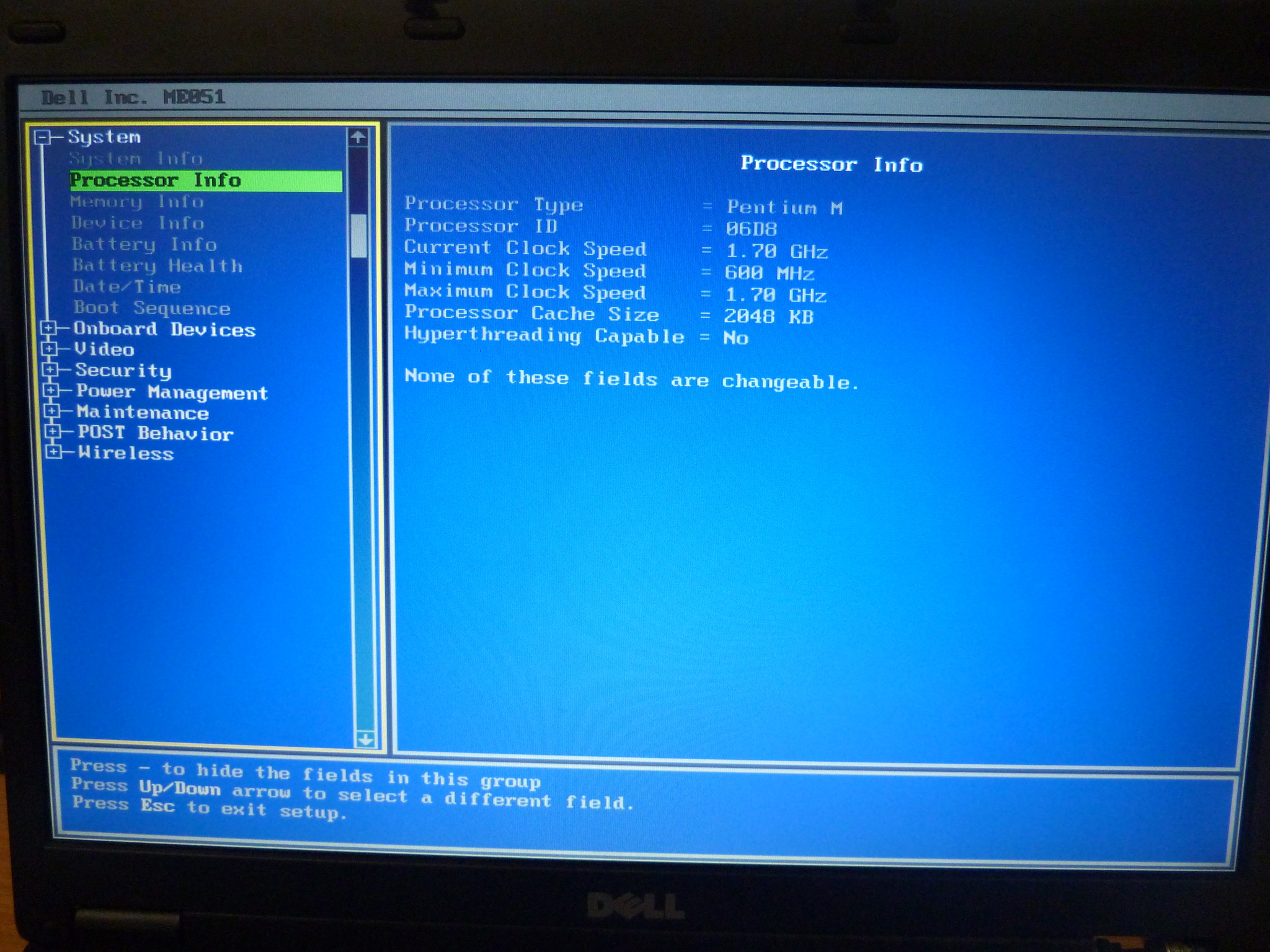
Task: Expand the Video group
Action: pos(49,349)
